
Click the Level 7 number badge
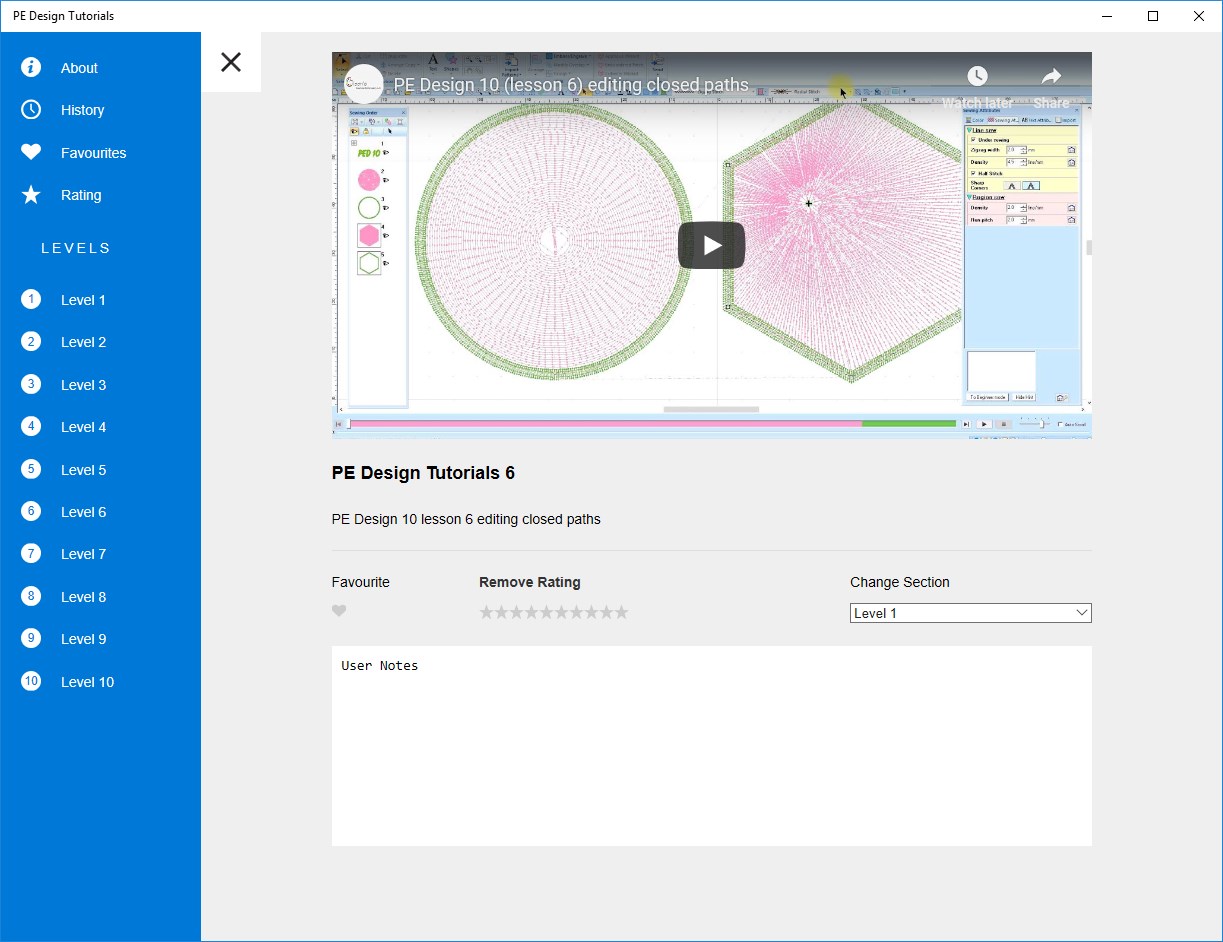click(31, 554)
